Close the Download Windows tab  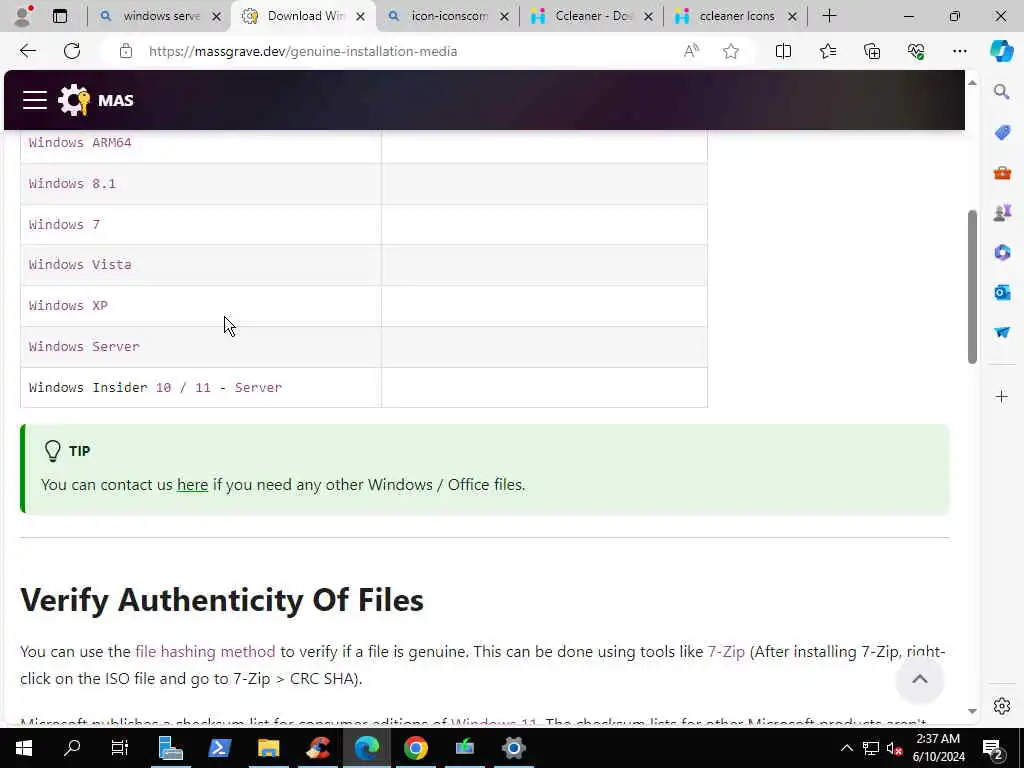360,16
